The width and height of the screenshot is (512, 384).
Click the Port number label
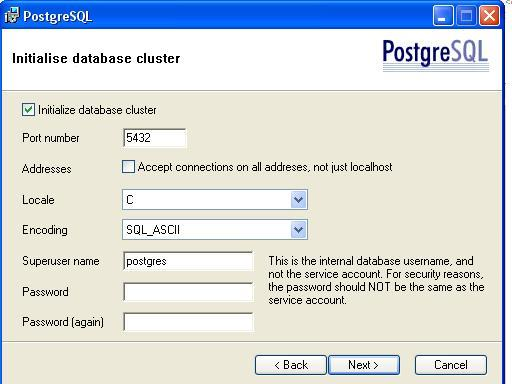[51, 138]
